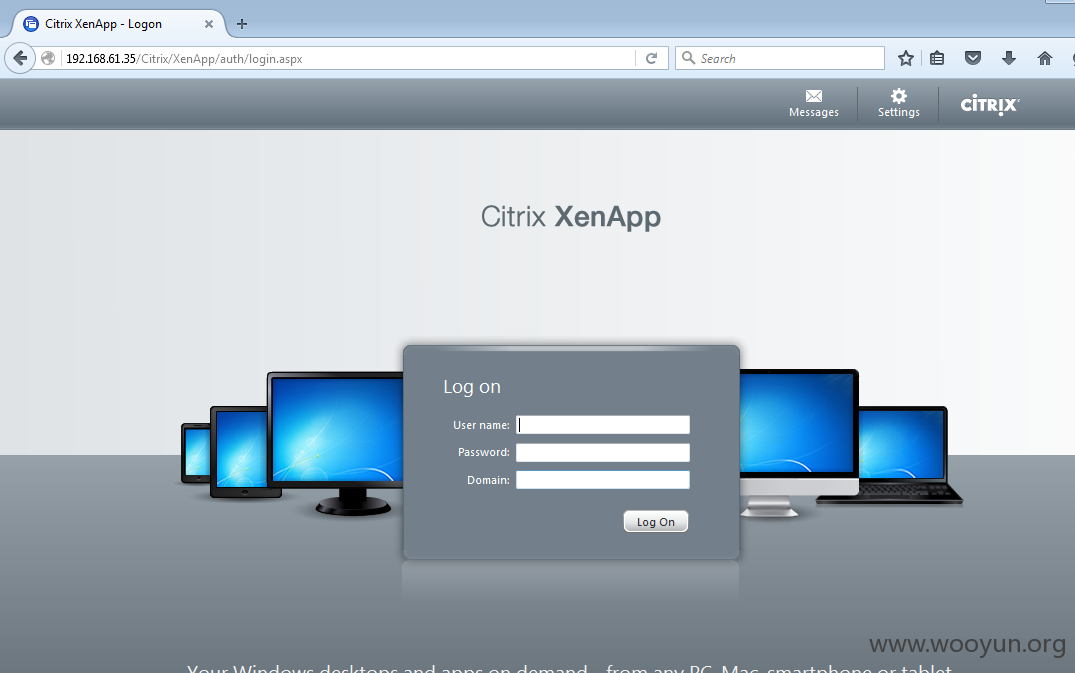Click the Citrix logo in the header
The height and width of the screenshot is (673, 1075).
pyautogui.click(x=990, y=104)
